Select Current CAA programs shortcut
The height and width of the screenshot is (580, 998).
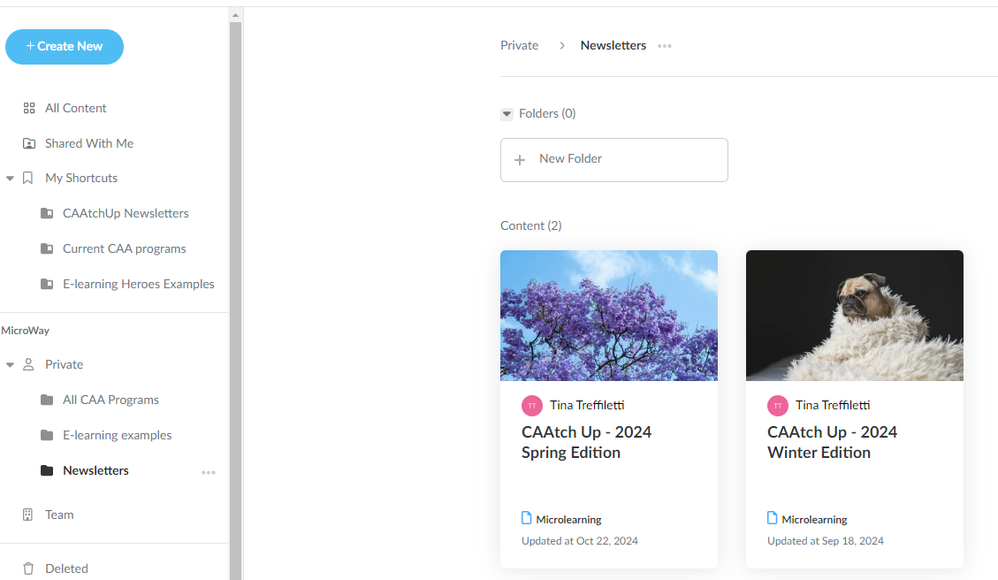tap(124, 249)
